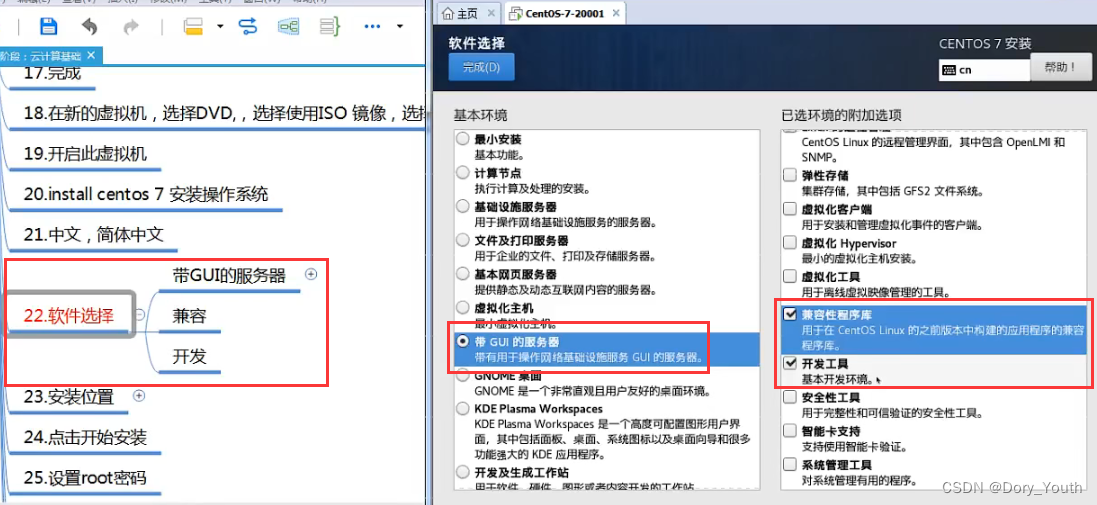
Task: Choose the 基础设施服务器 environment option
Action: click(x=462, y=206)
